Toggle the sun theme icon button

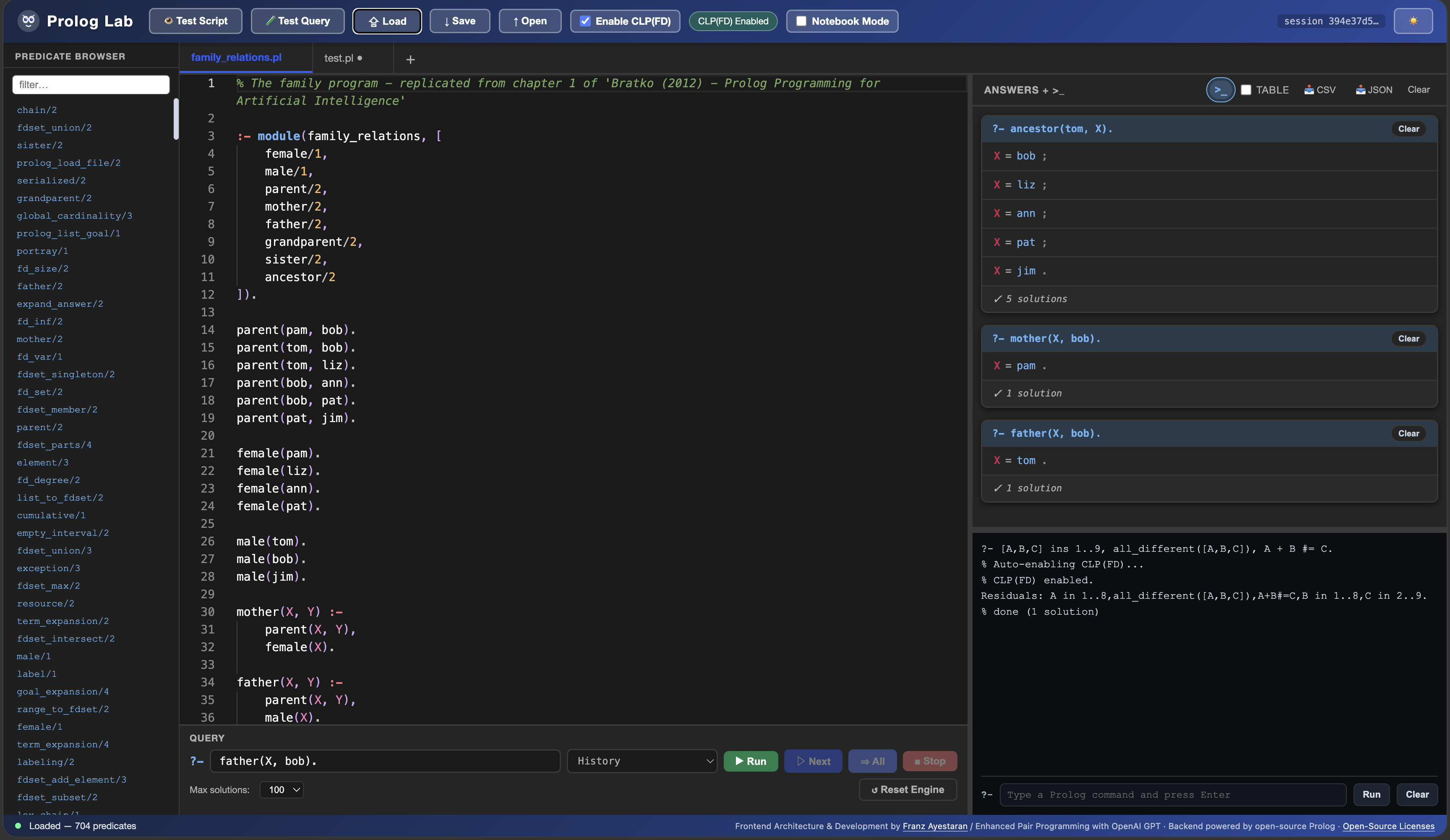[x=1413, y=21]
